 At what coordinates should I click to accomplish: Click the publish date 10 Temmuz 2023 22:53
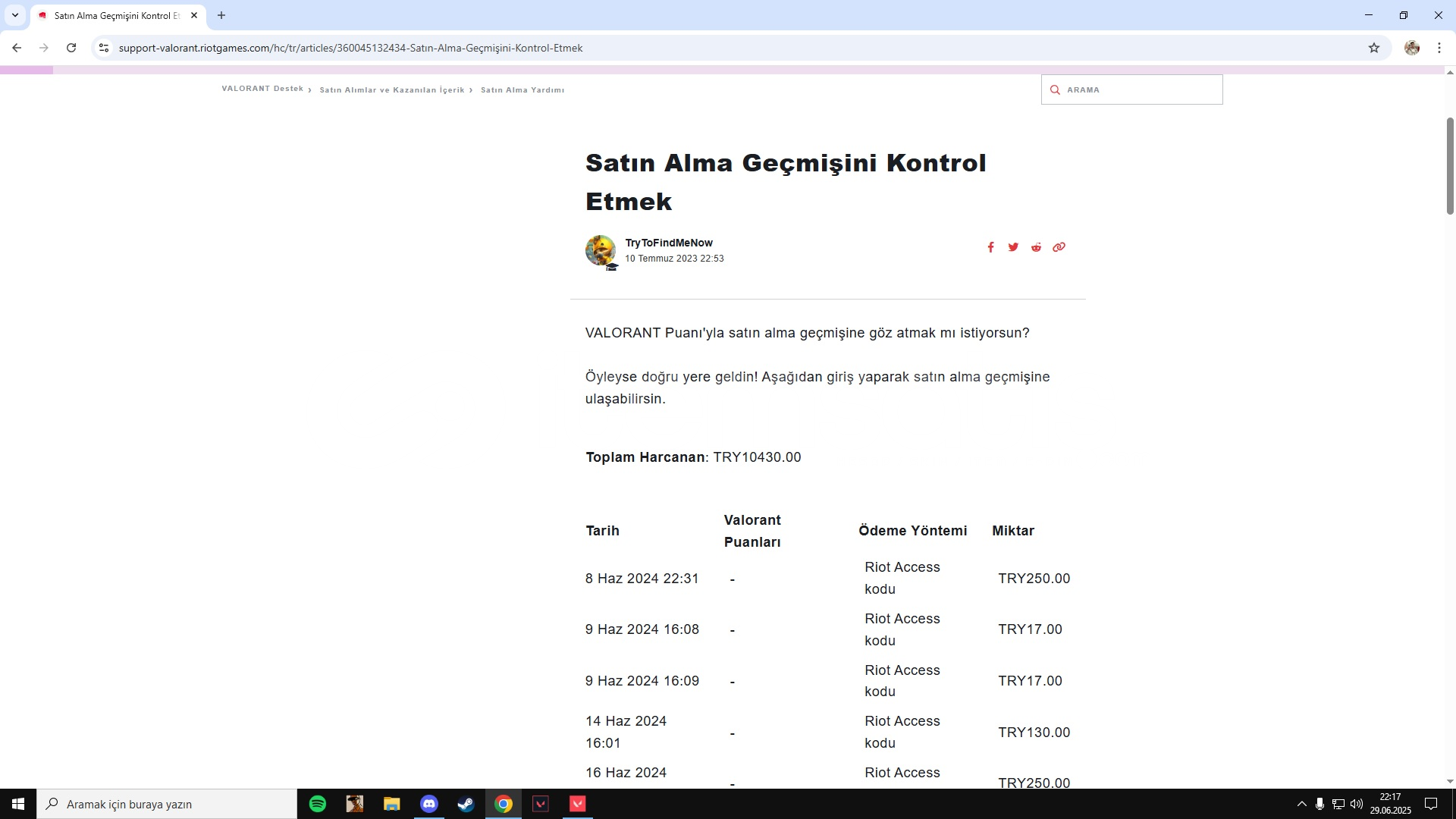674,259
